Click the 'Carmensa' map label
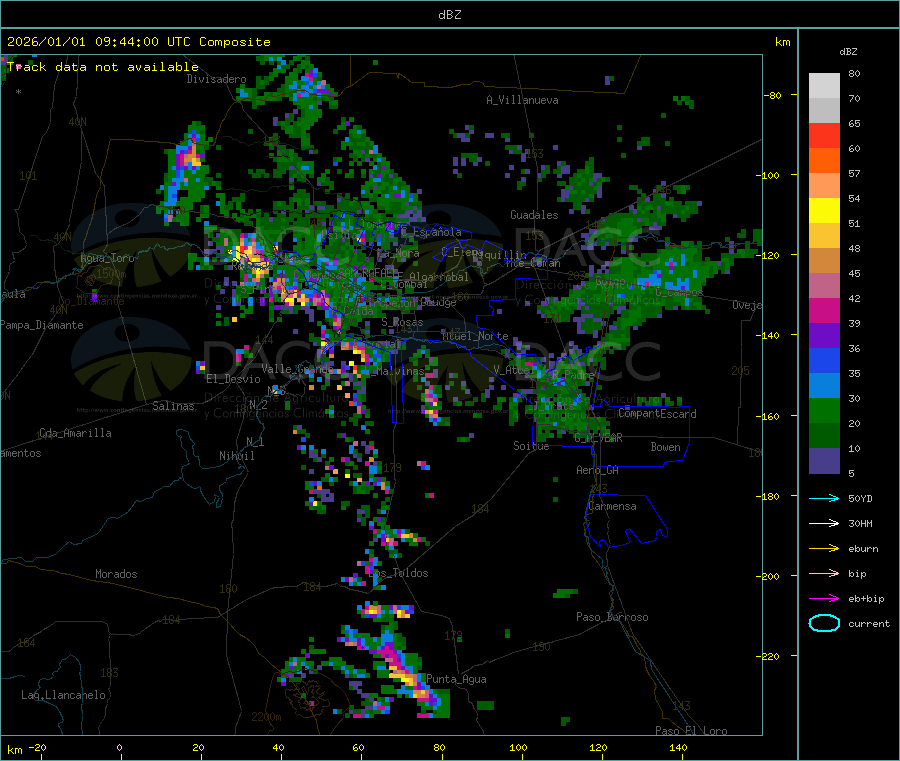 click(612, 506)
